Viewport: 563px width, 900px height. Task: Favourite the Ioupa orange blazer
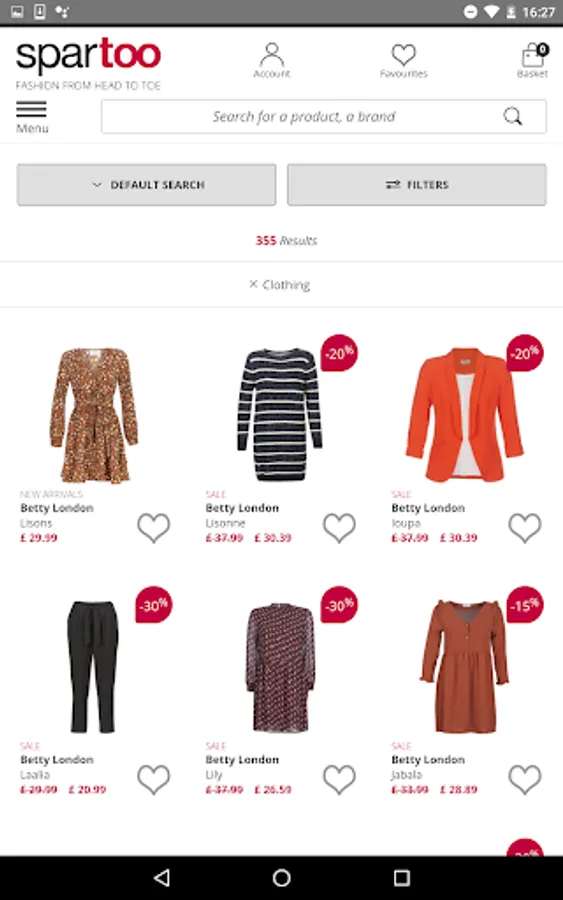[x=525, y=527]
